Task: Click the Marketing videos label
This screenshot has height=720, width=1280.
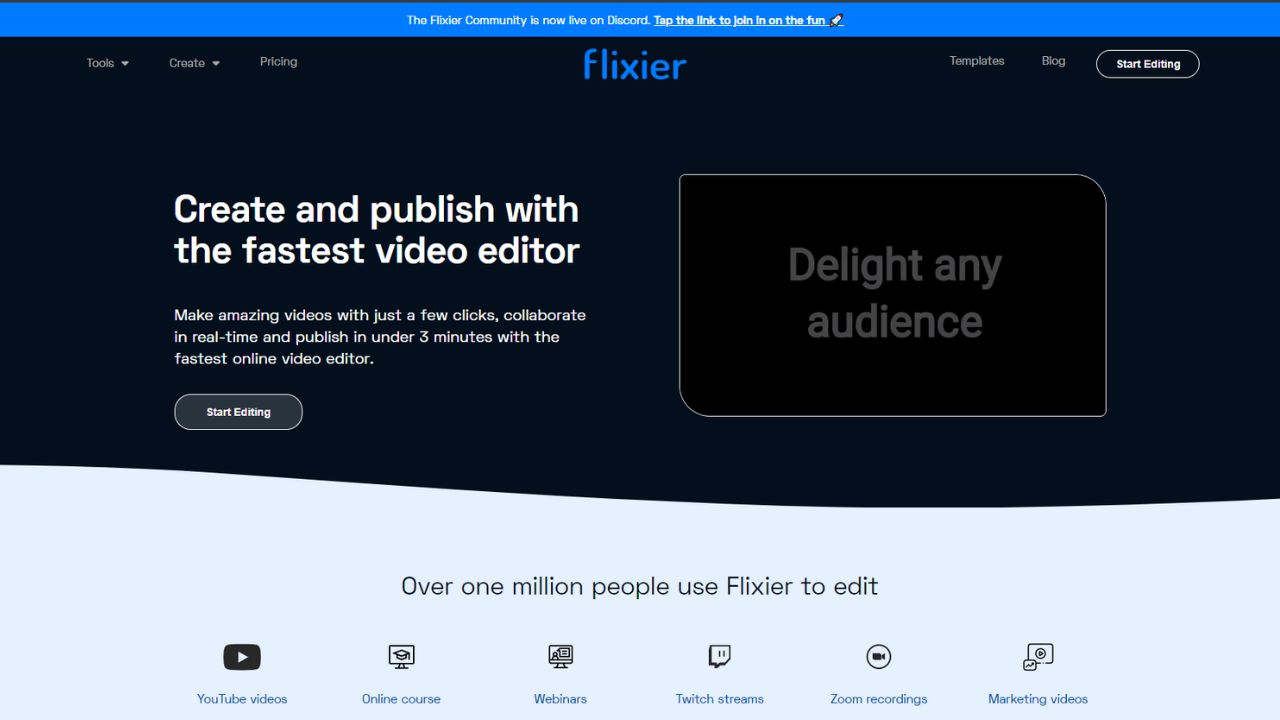Action: (1037, 698)
